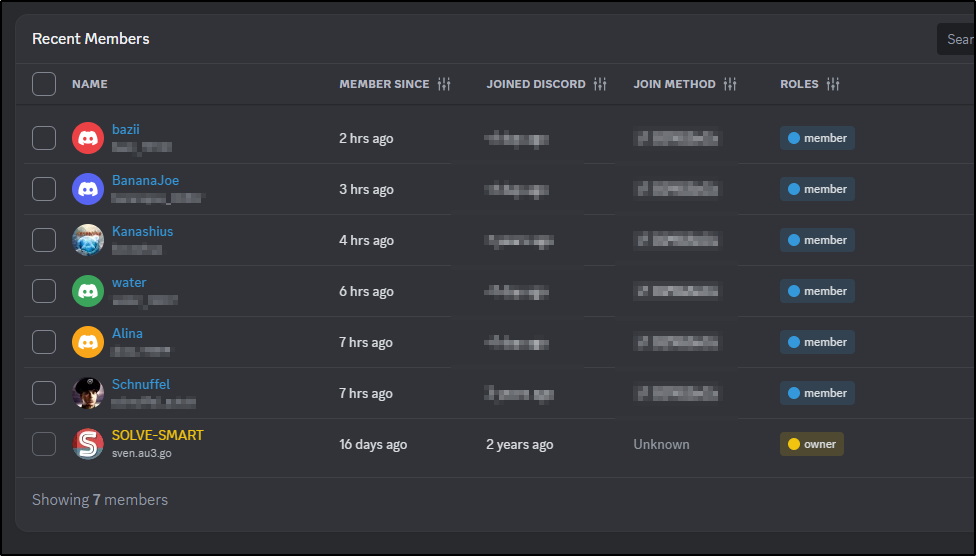The height and width of the screenshot is (556, 976).
Task: Check the box next to bazii
Action: coord(44,138)
